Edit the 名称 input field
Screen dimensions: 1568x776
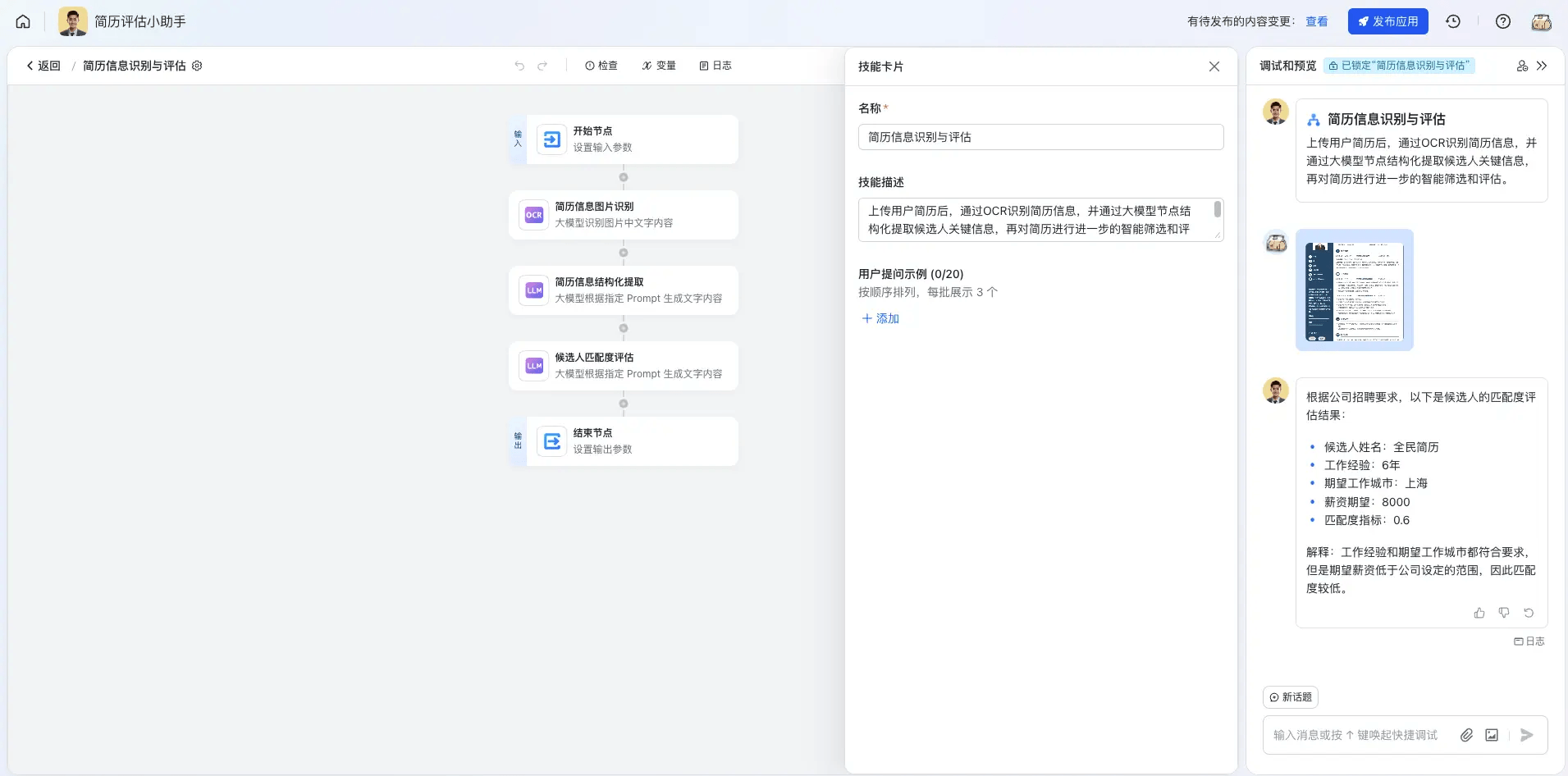pyautogui.click(x=1040, y=137)
